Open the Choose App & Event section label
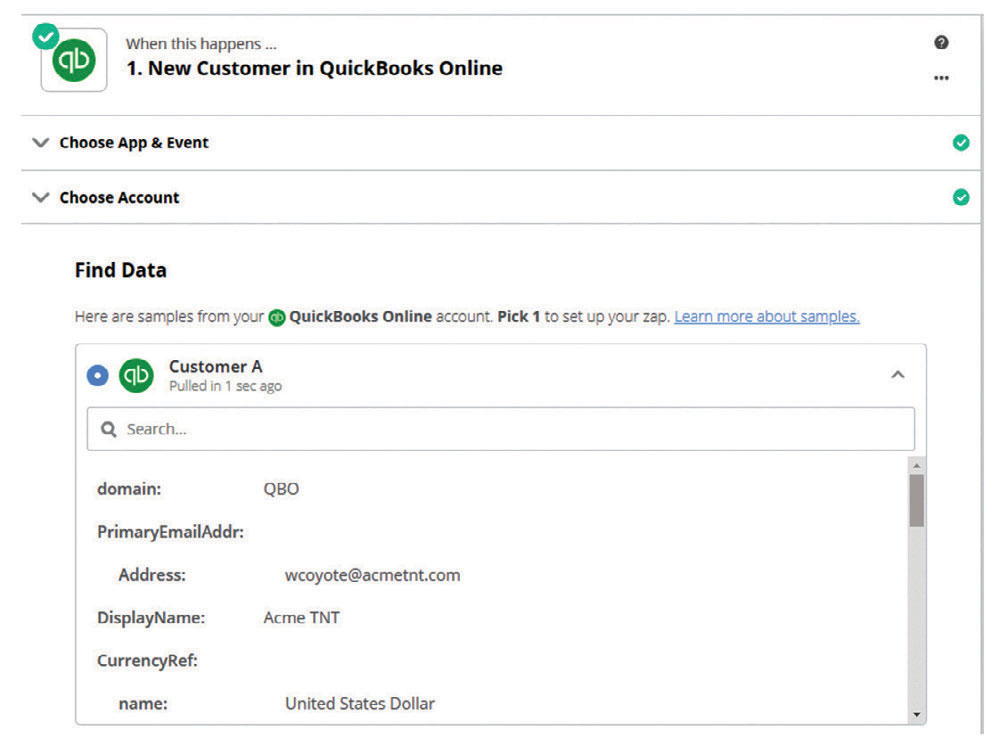 (134, 143)
